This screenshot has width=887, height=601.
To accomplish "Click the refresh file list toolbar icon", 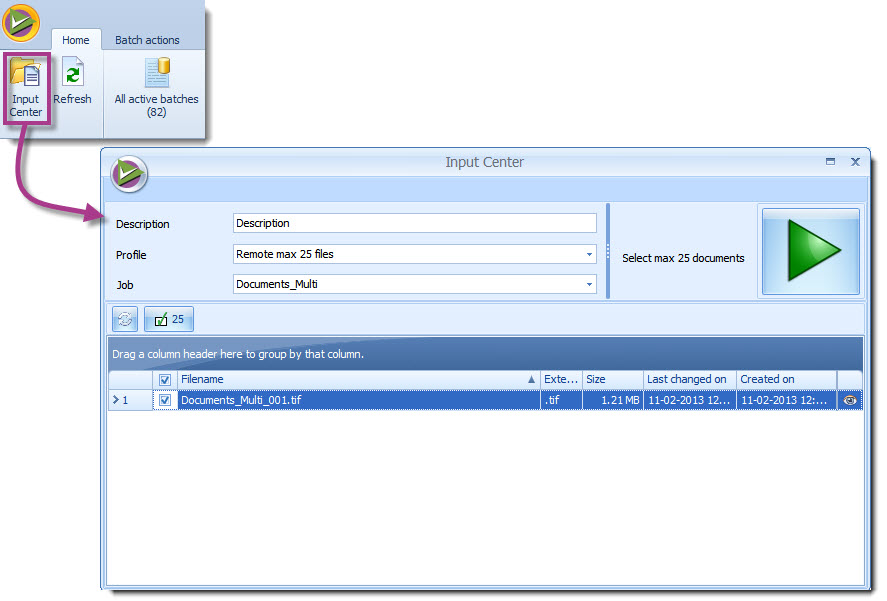I will click(125, 319).
